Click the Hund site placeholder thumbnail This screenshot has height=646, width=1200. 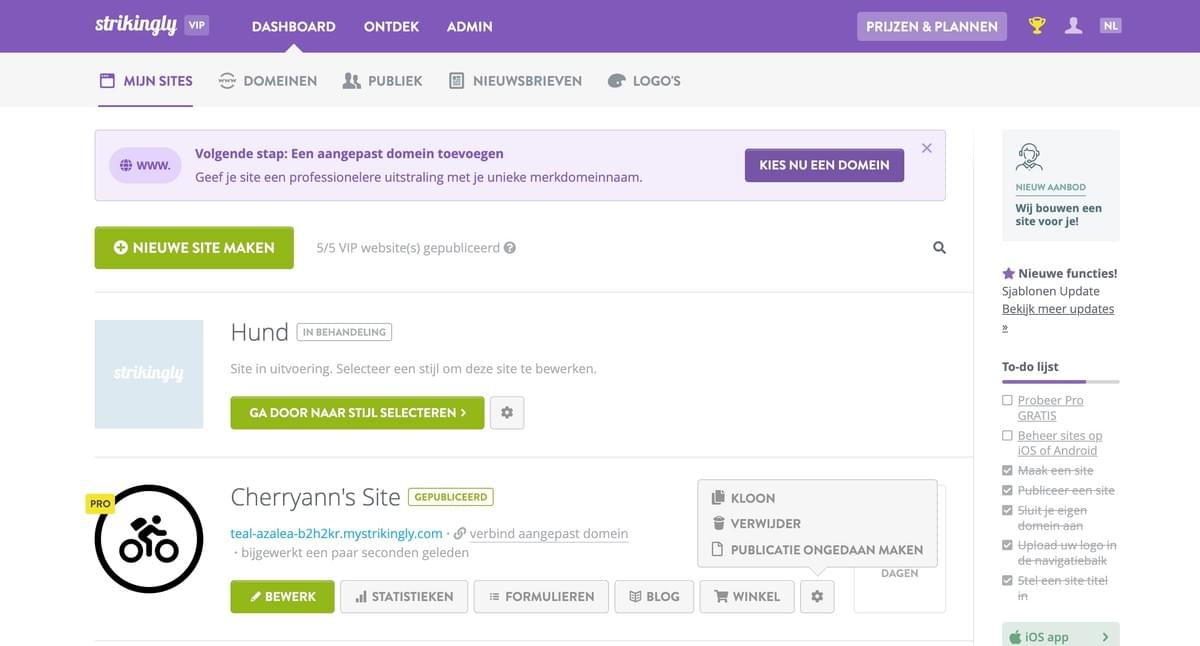tap(149, 374)
